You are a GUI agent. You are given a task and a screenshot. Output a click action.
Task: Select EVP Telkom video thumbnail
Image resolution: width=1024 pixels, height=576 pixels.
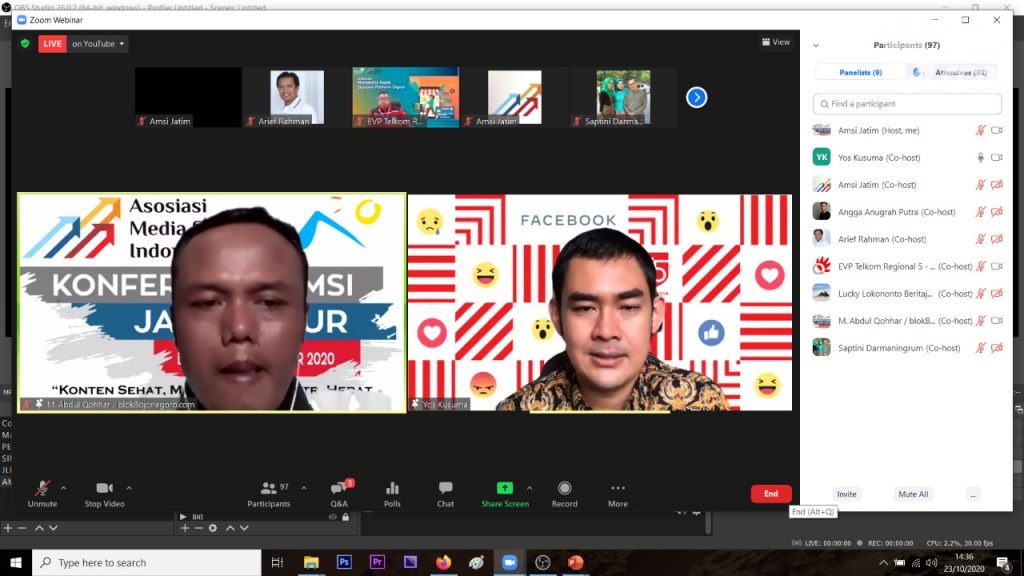point(406,97)
